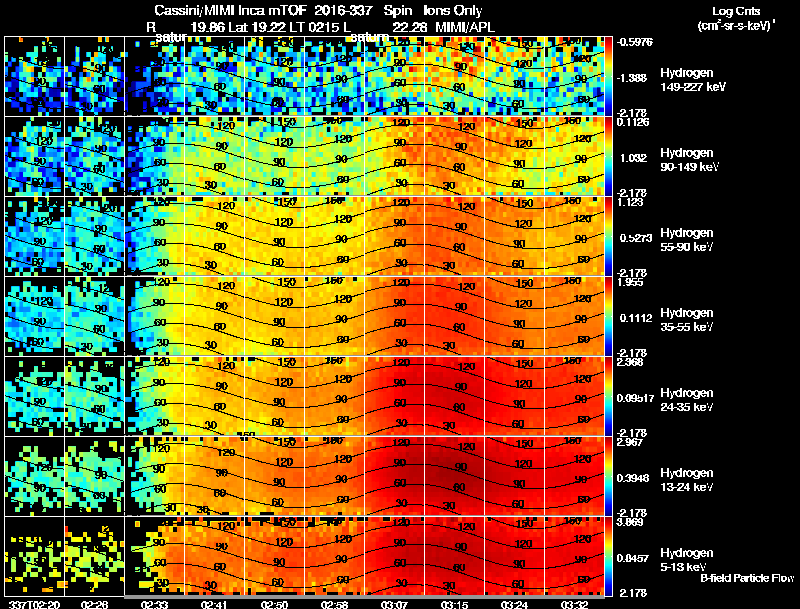Click the gray time span bar below plots

point(364,597)
